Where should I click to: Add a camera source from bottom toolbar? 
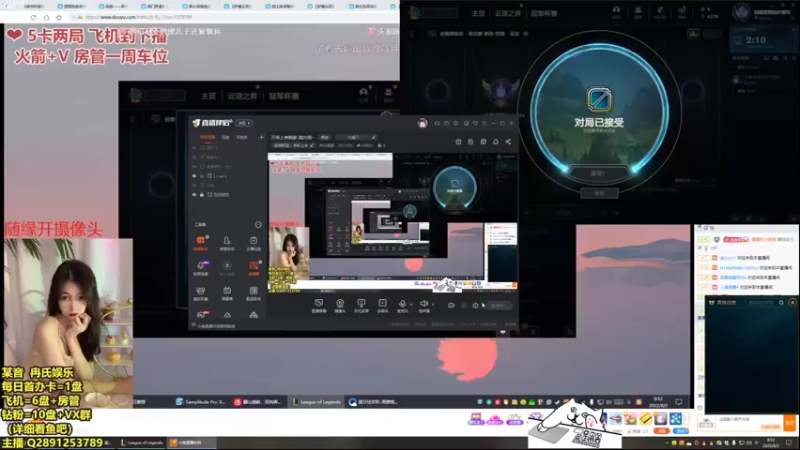[340, 306]
